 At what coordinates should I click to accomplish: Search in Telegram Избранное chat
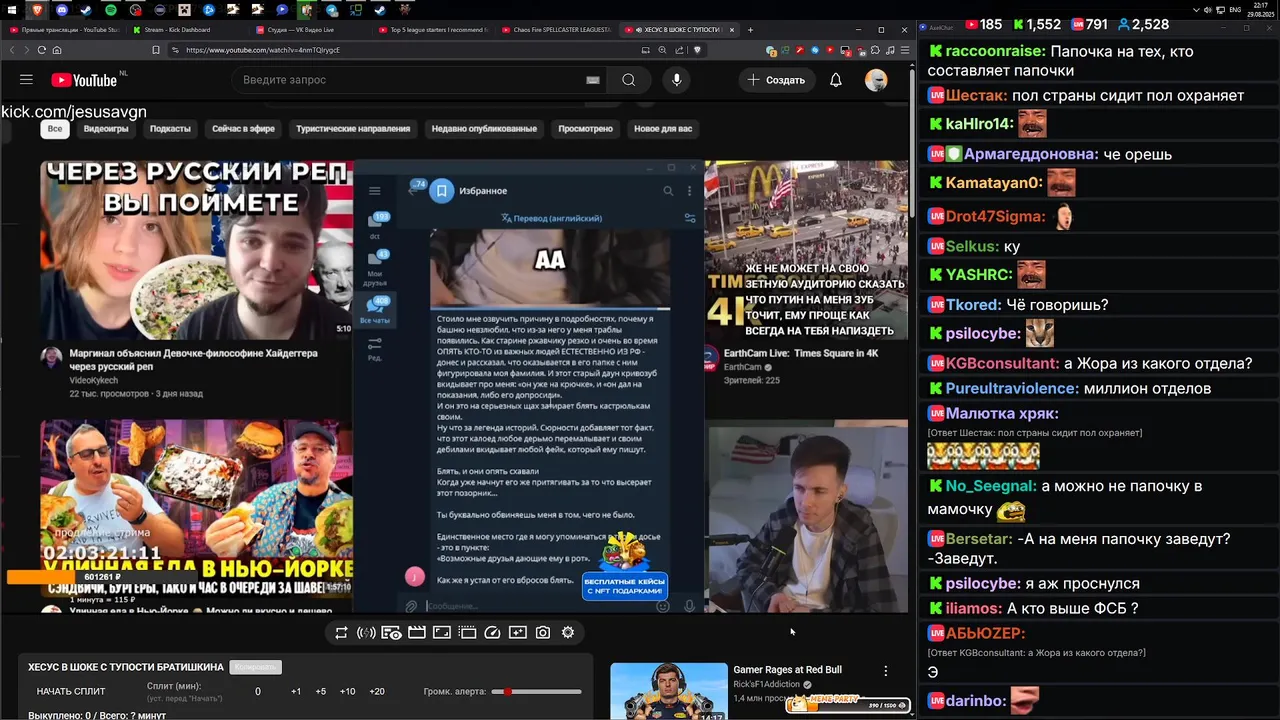(x=668, y=191)
